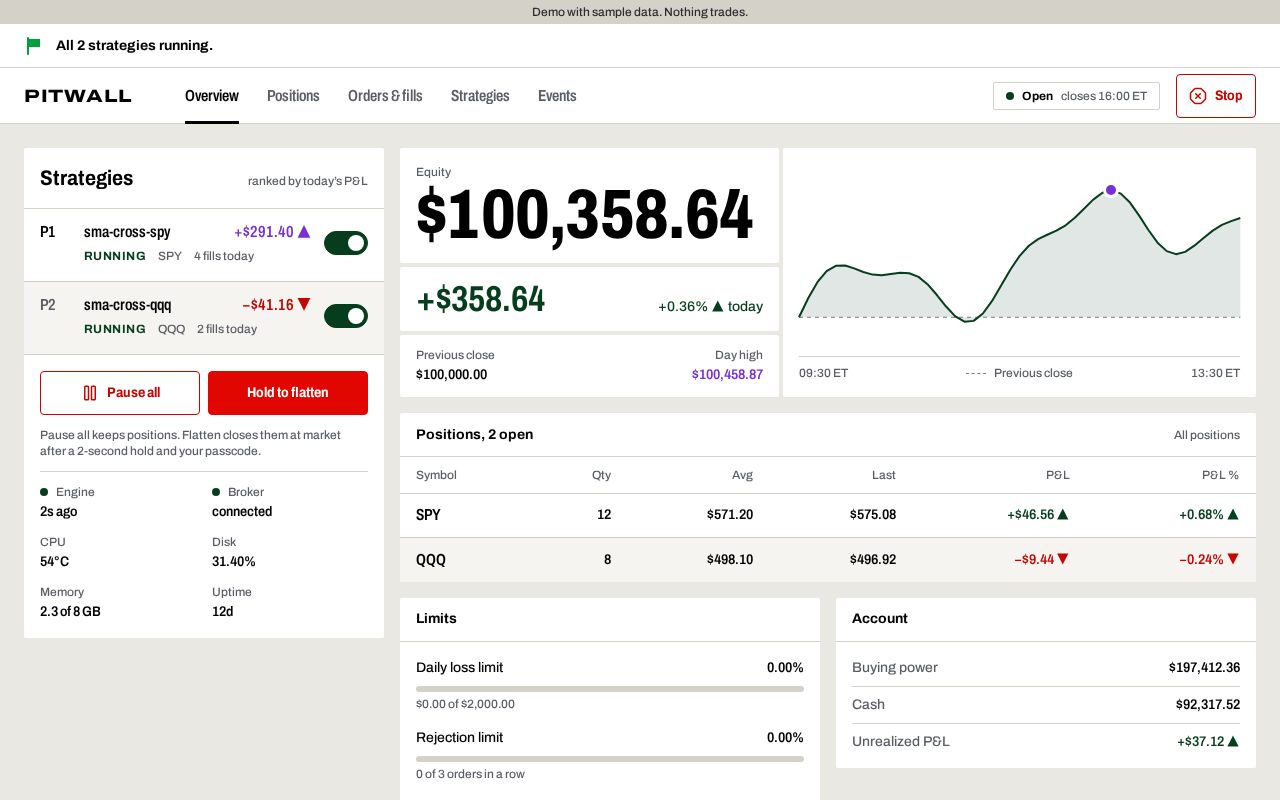Open the All positions link
The width and height of the screenshot is (1280, 800).
(1207, 435)
